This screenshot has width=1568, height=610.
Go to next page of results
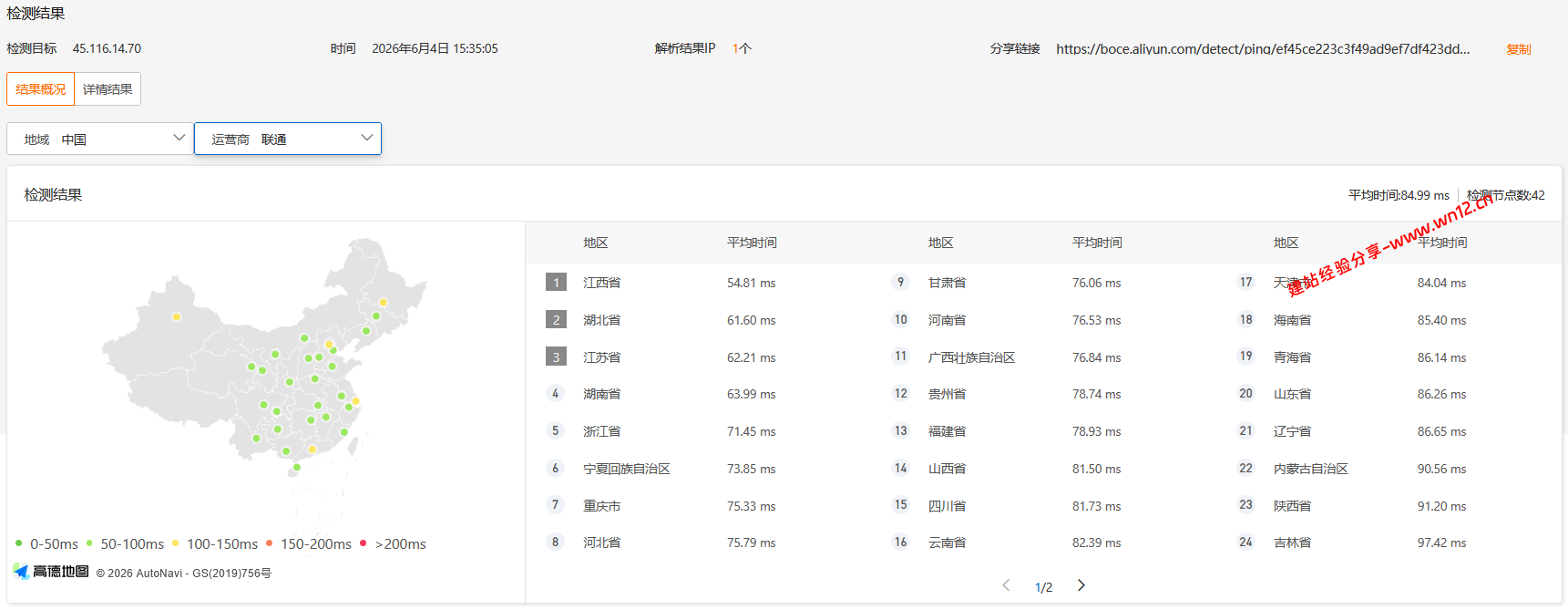(x=1081, y=585)
